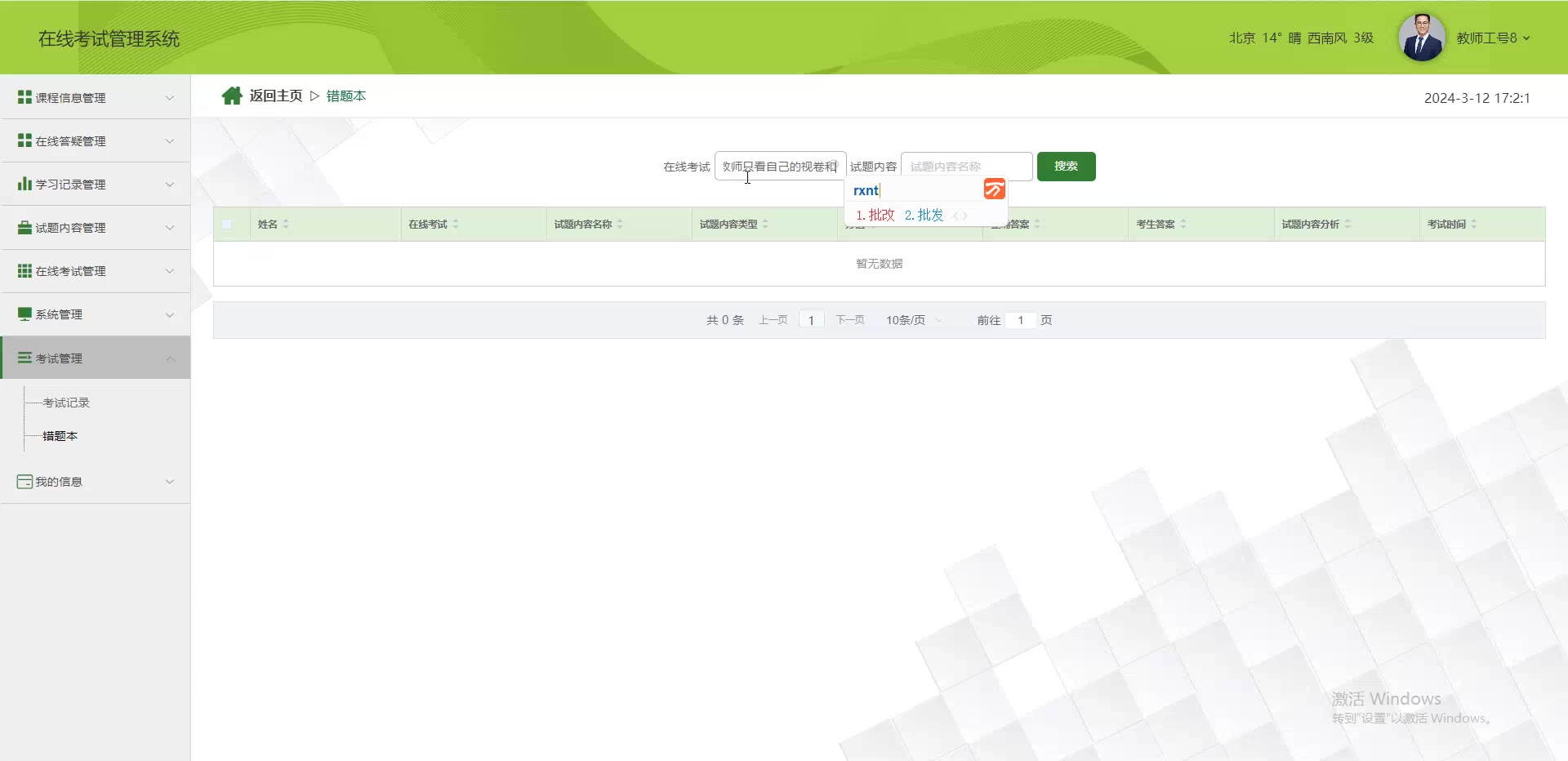The height and width of the screenshot is (761, 1568).
Task: Click the 在线答疑管理 sidebar icon
Action: tap(24, 140)
